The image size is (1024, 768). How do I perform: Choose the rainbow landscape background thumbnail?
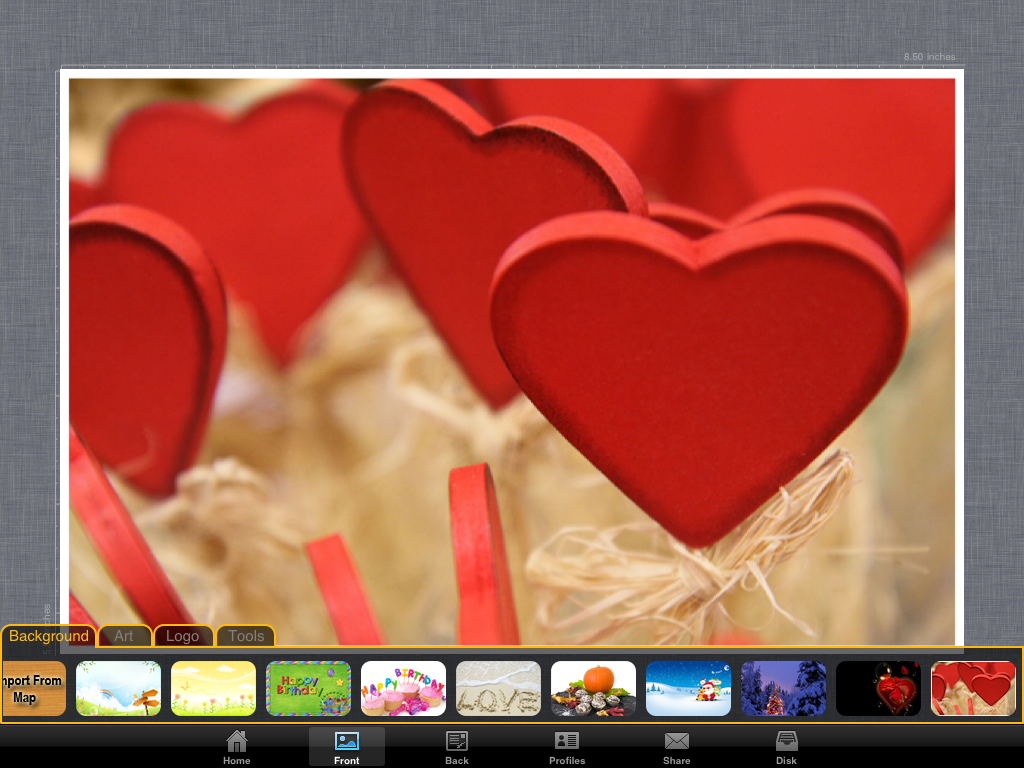pos(118,688)
